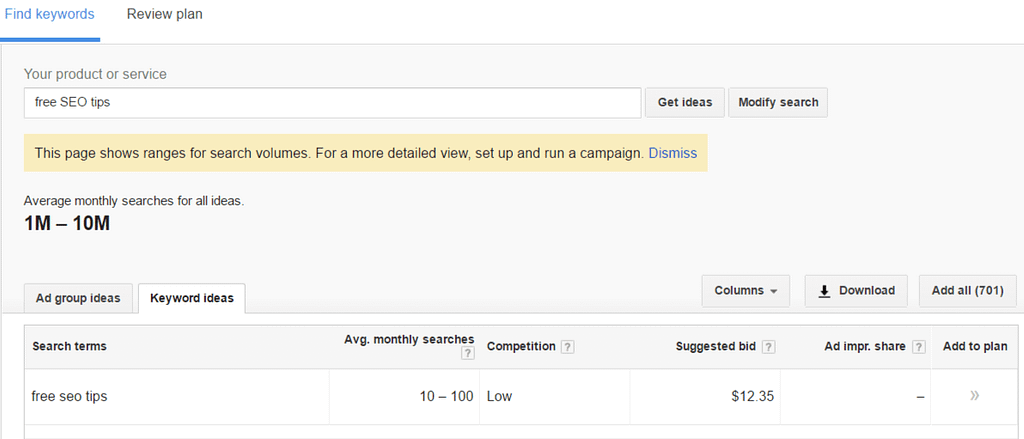Select the Keyword ideas tab
The image size is (1024, 439).
coord(191,299)
